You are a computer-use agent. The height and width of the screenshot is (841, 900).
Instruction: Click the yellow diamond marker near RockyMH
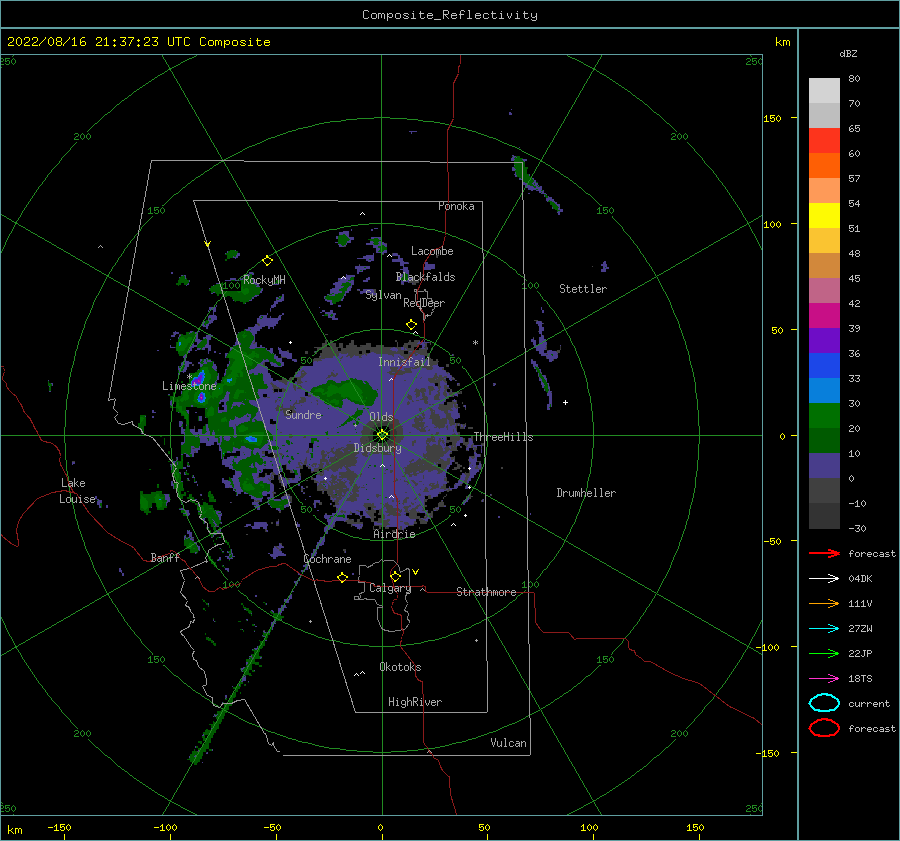pos(267,261)
